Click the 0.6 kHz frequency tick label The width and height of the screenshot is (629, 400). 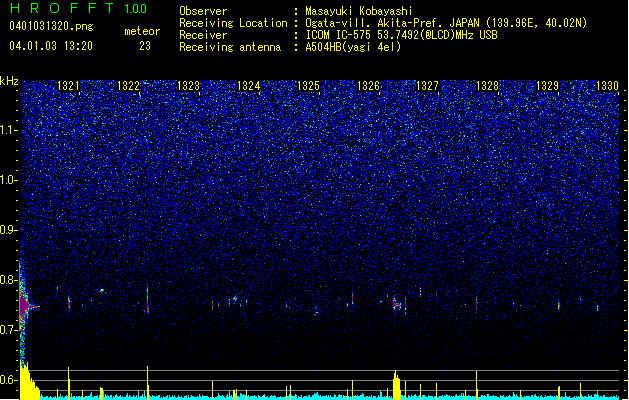click(x=9, y=380)
